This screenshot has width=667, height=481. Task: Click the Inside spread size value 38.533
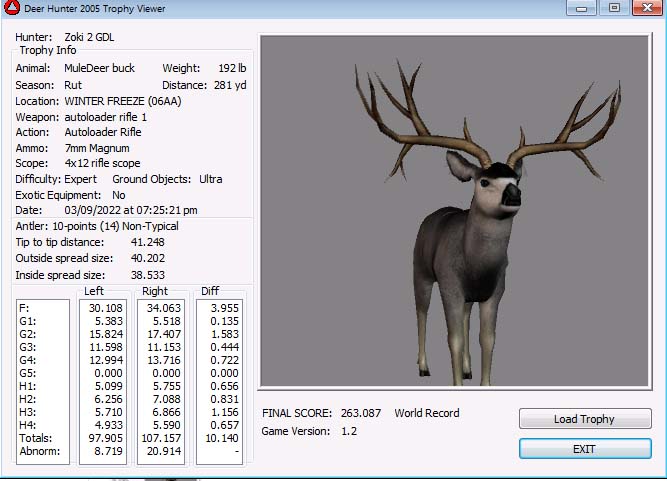tap(147, 274)
